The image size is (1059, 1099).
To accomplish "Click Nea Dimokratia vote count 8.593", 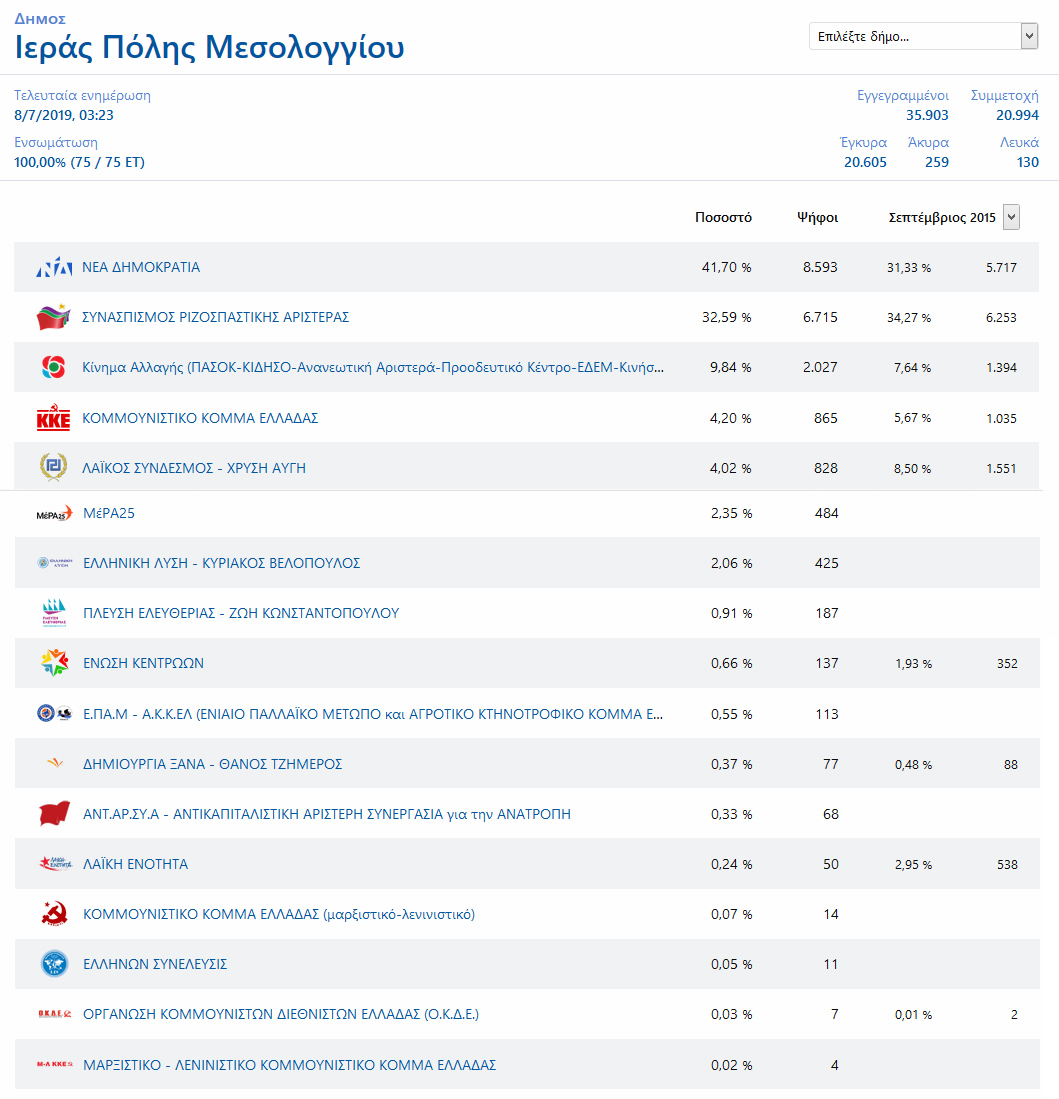I will click(820, 267).
